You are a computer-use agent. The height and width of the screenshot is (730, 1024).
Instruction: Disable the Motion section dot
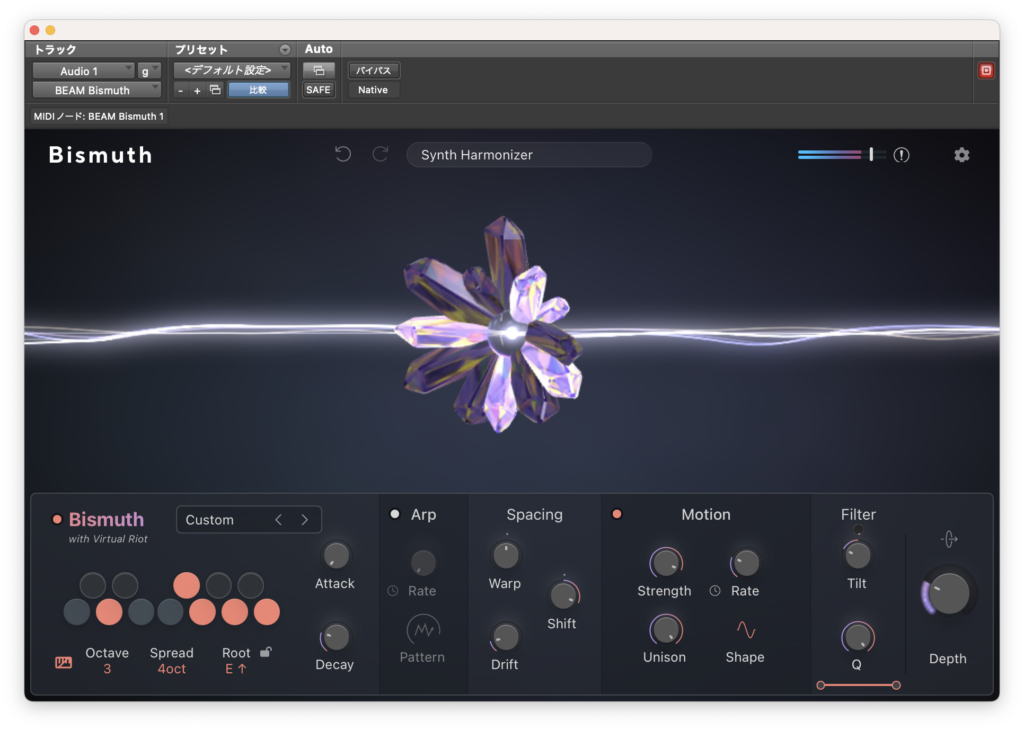(616, 514)
